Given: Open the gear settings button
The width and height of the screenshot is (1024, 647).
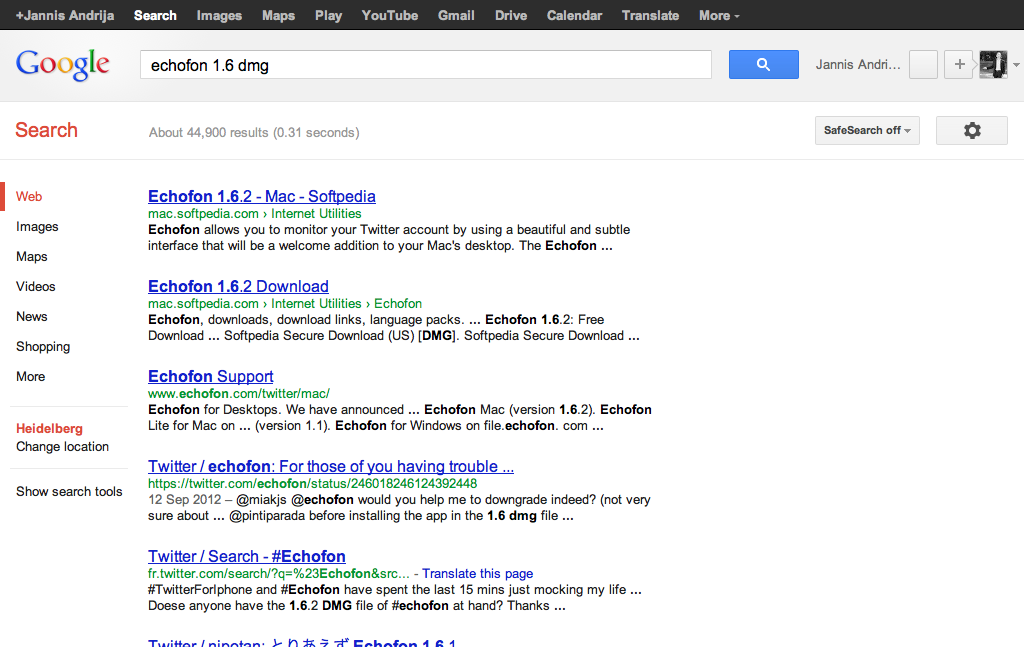Looking at the screenshot, I should tap(972, 131).
